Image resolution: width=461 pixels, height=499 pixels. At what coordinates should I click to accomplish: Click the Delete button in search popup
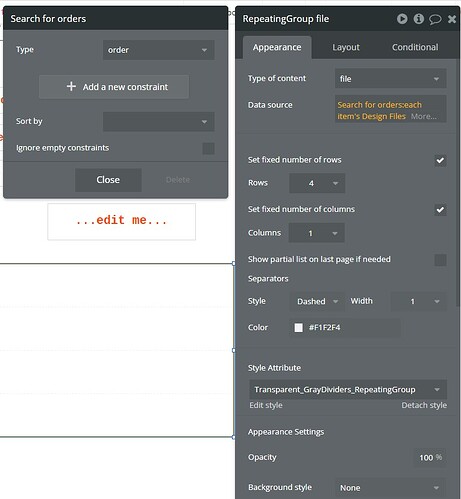178,180
